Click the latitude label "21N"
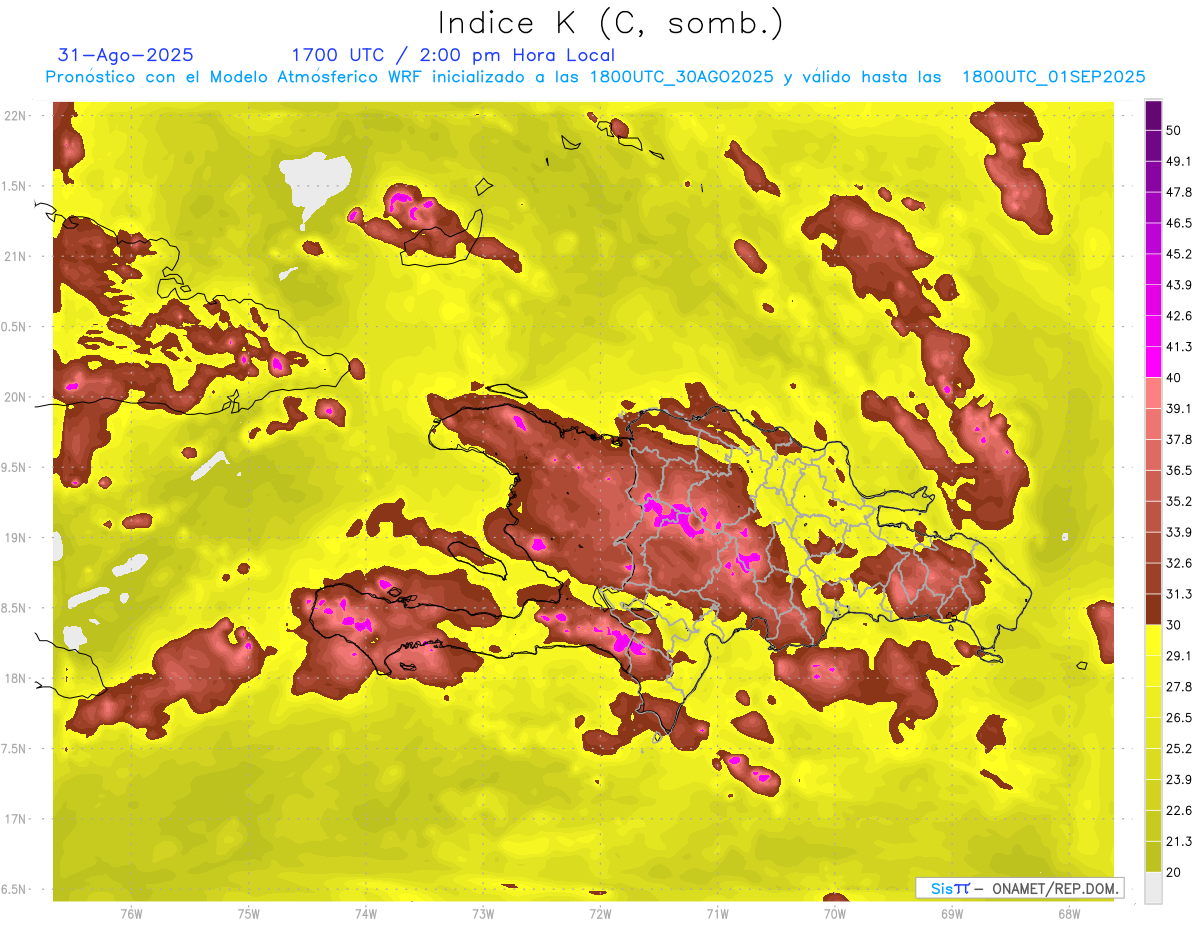 click(15, 256)
